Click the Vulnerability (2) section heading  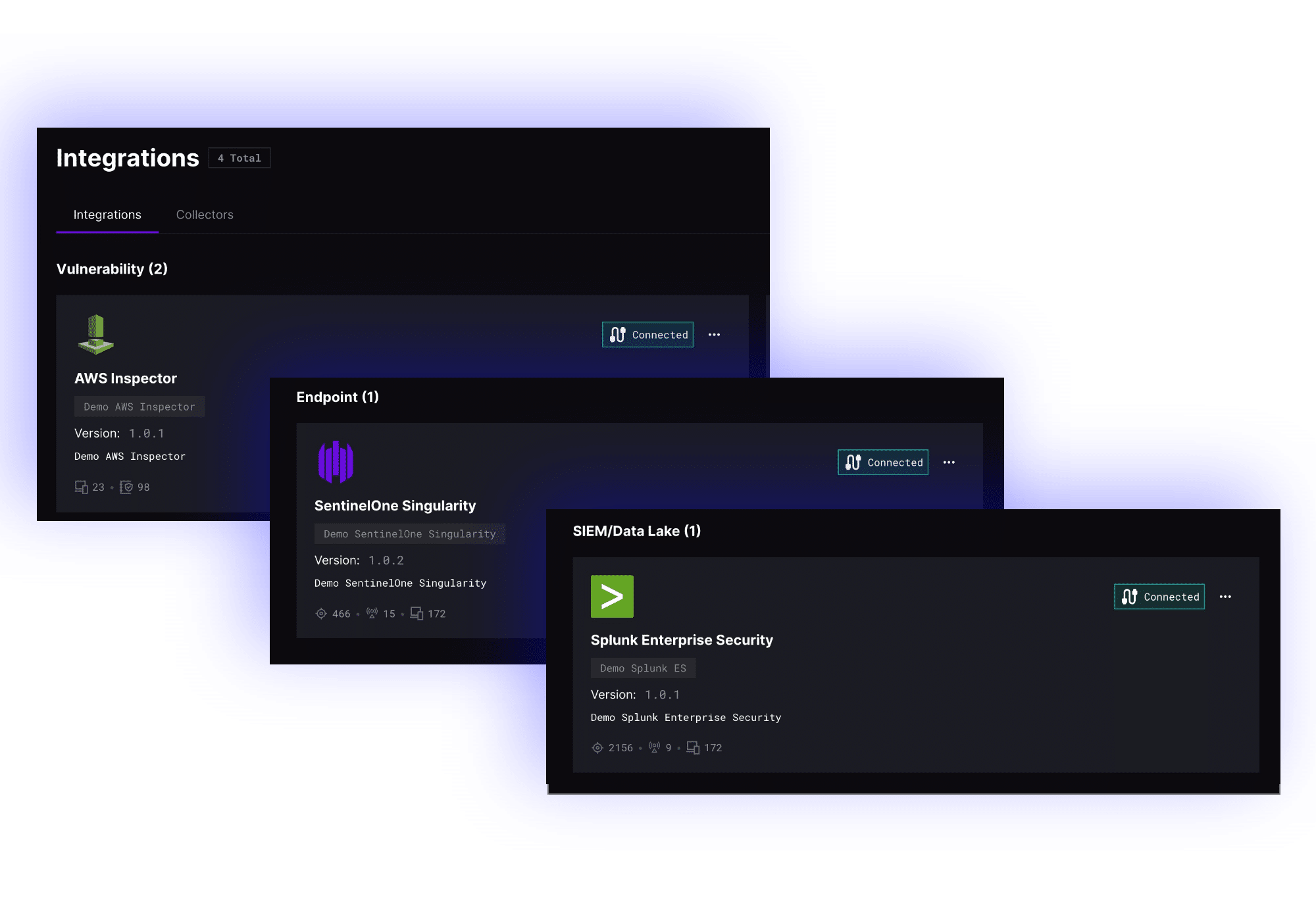coord(112,268)
